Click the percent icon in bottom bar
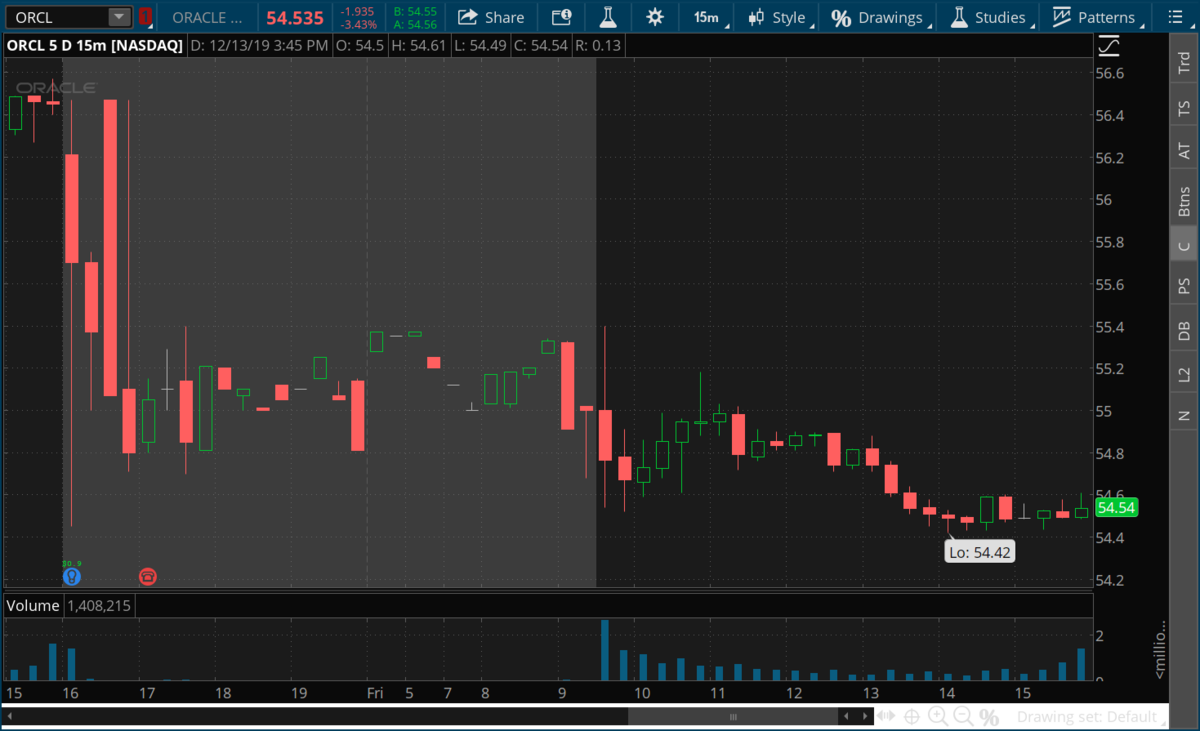Viewport: 1200px width, 731px height. click(x=989, y=717)
